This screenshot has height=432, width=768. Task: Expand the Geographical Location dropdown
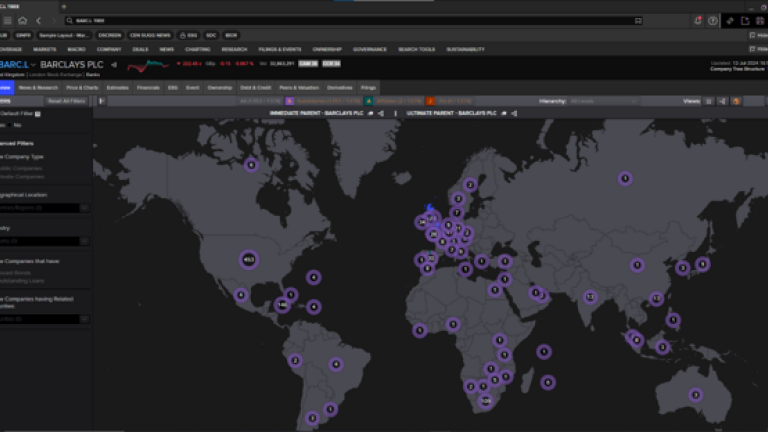[84, 208]
